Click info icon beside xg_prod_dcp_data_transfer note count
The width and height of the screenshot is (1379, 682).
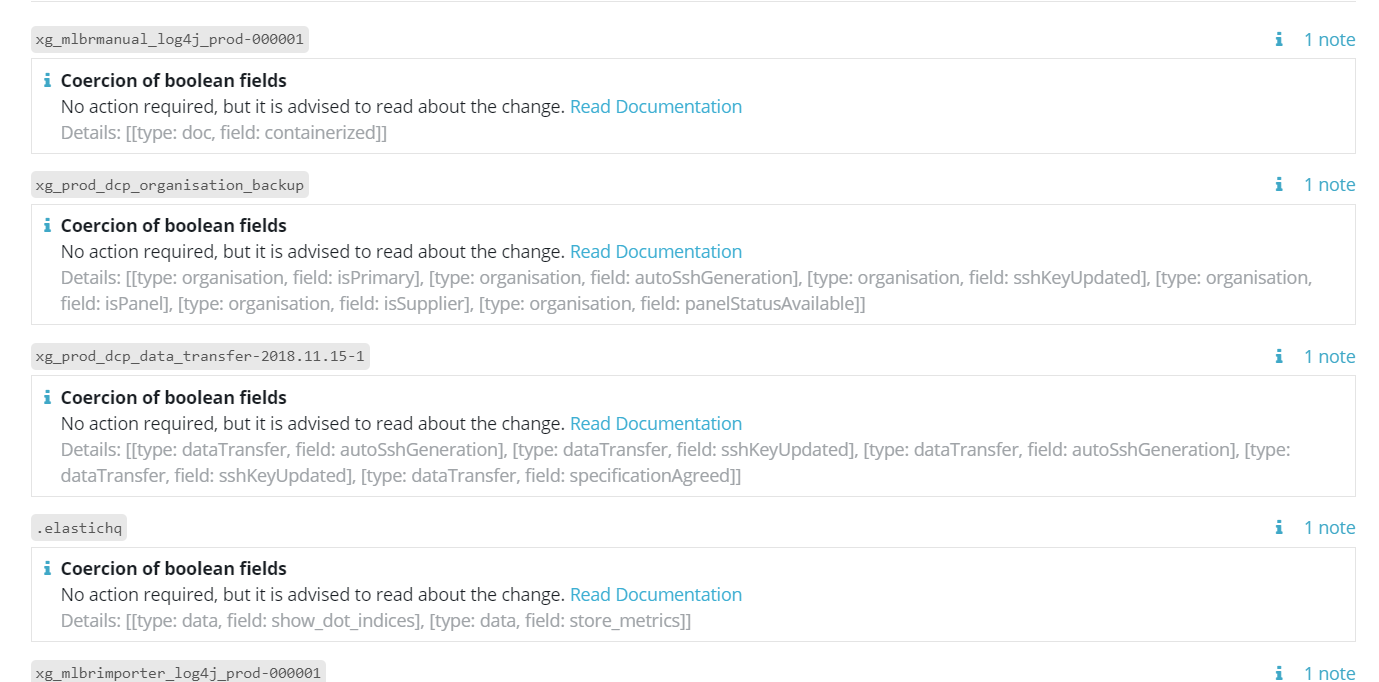pos(1278,357)
